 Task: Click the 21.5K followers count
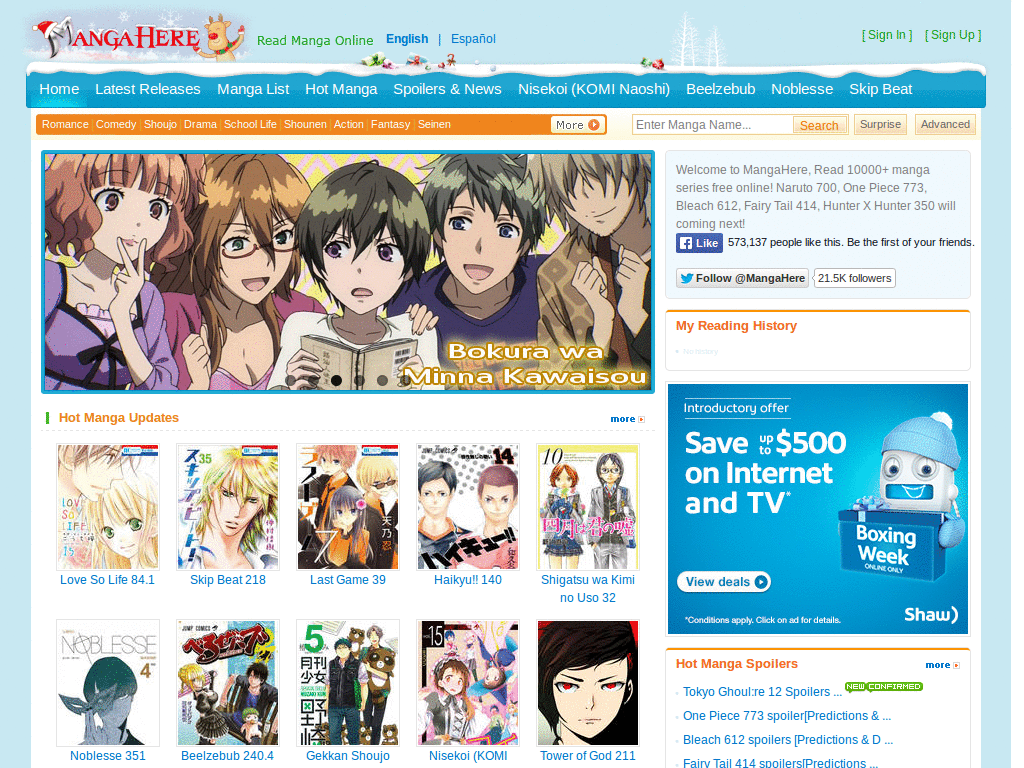point(854,278)
